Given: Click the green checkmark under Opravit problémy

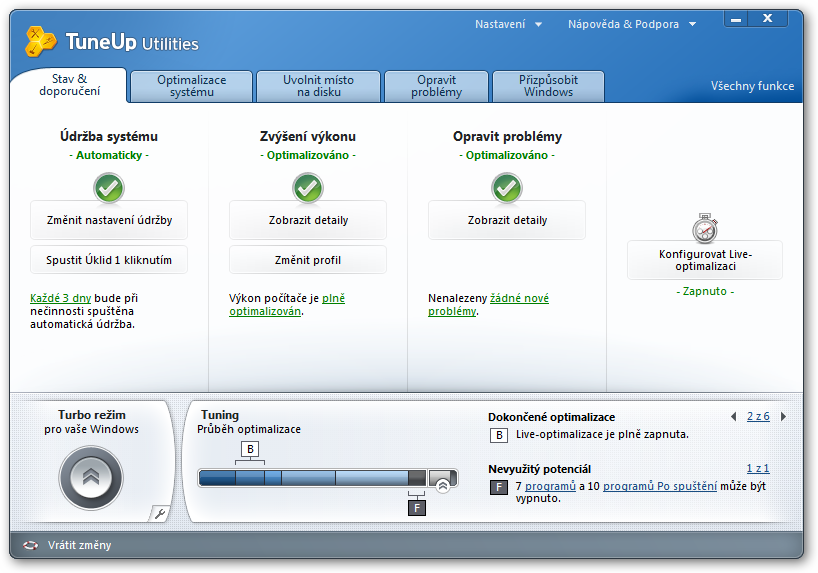Looking at the screenshot, I should (x=507, y=188).
